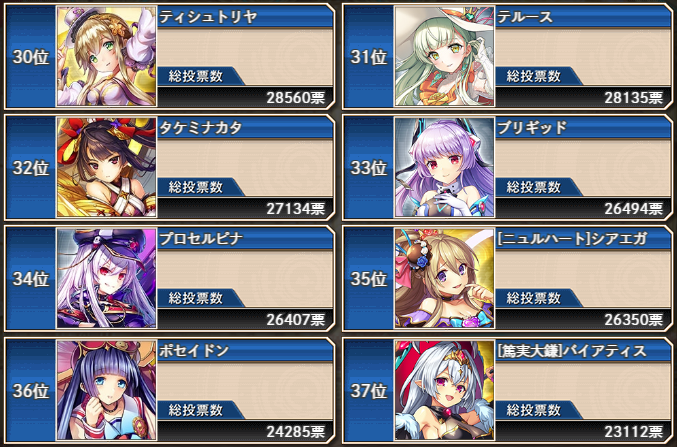Click the 28560票 vote count
This screenshot has height=447, width=677.
295,98
